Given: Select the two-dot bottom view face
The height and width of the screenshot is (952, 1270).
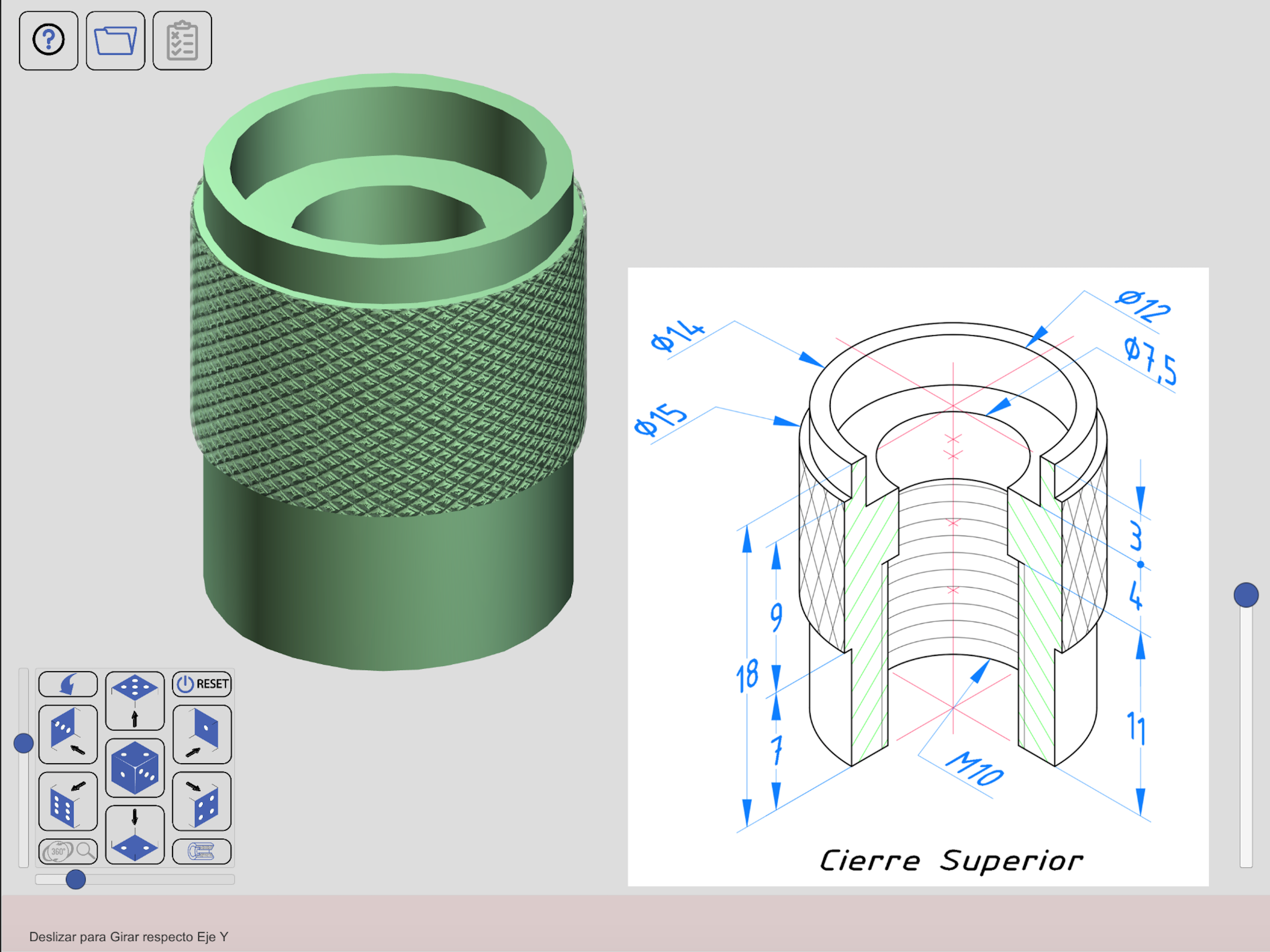Looking at the screenshot, I should coord(135,835).
